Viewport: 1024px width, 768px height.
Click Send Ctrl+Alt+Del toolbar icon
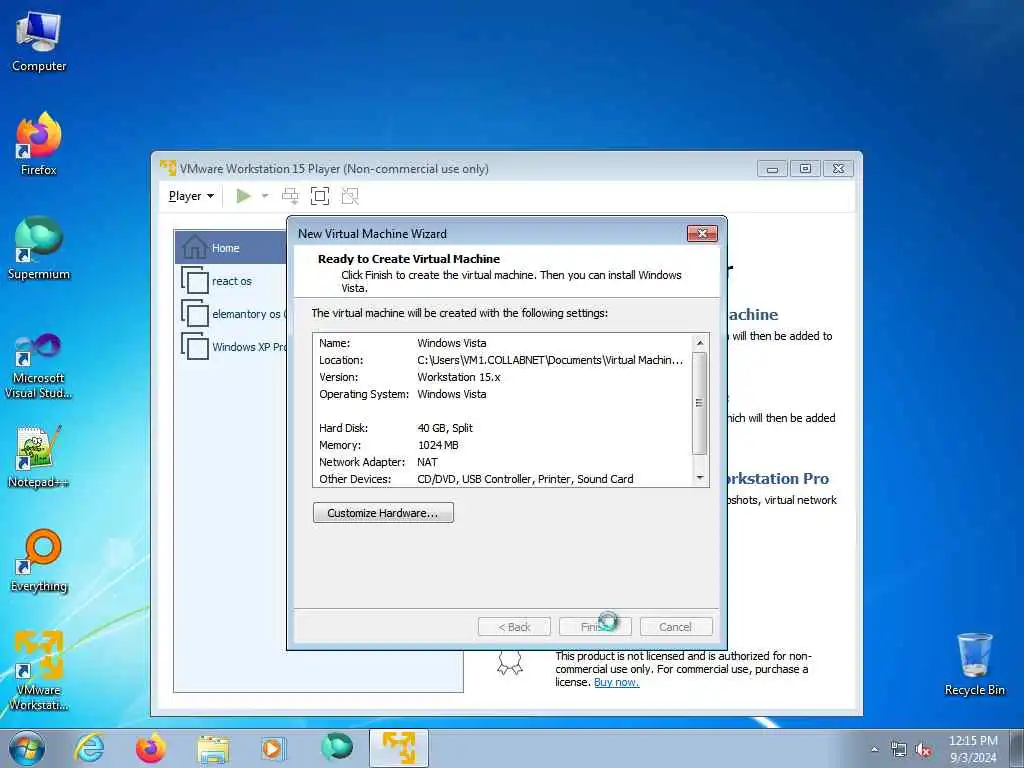pyautogui.click(x=290, y=196)
